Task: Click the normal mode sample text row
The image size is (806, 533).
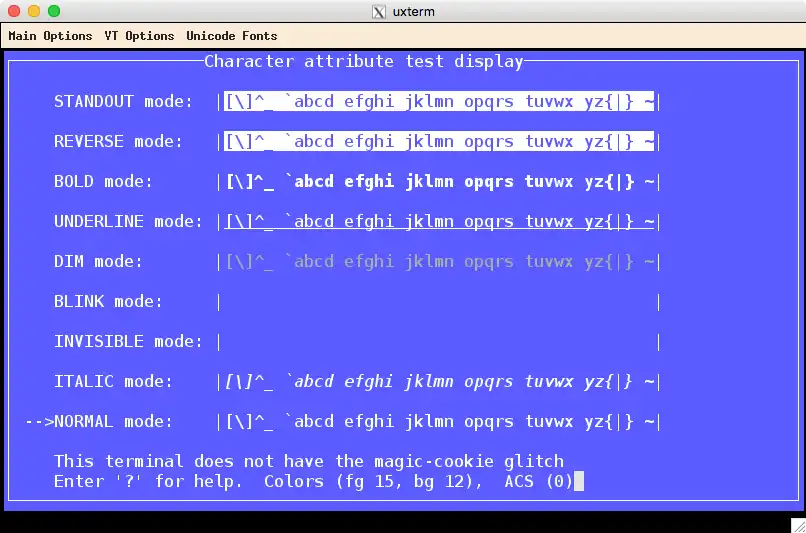Action: coord(439,422)
